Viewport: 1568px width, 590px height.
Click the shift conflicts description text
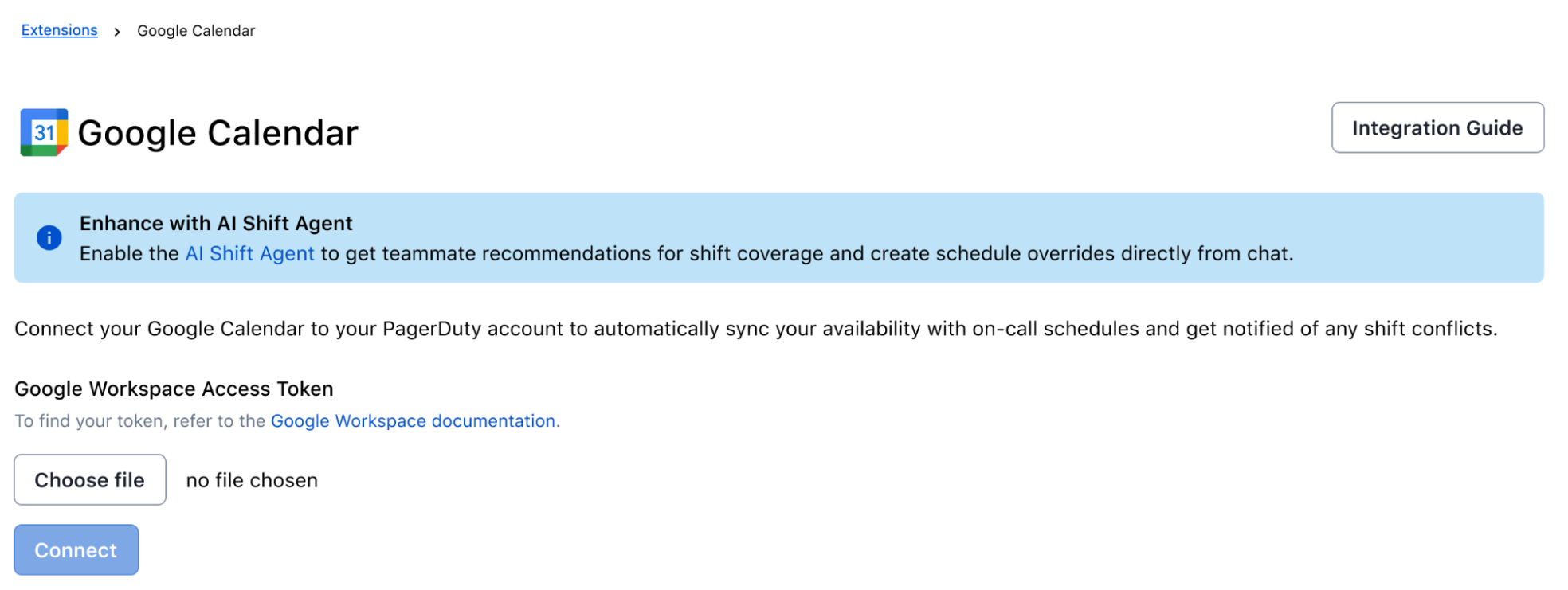coord(755,328)
